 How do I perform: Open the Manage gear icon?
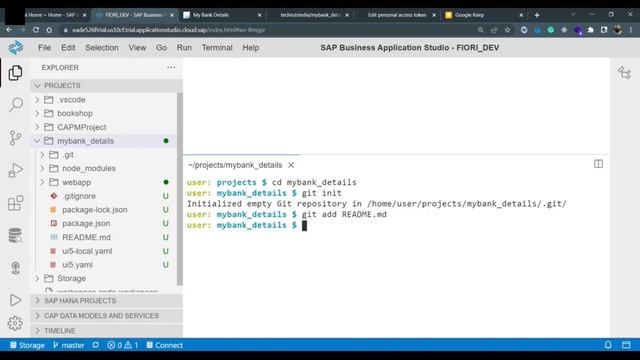[16, 323]
